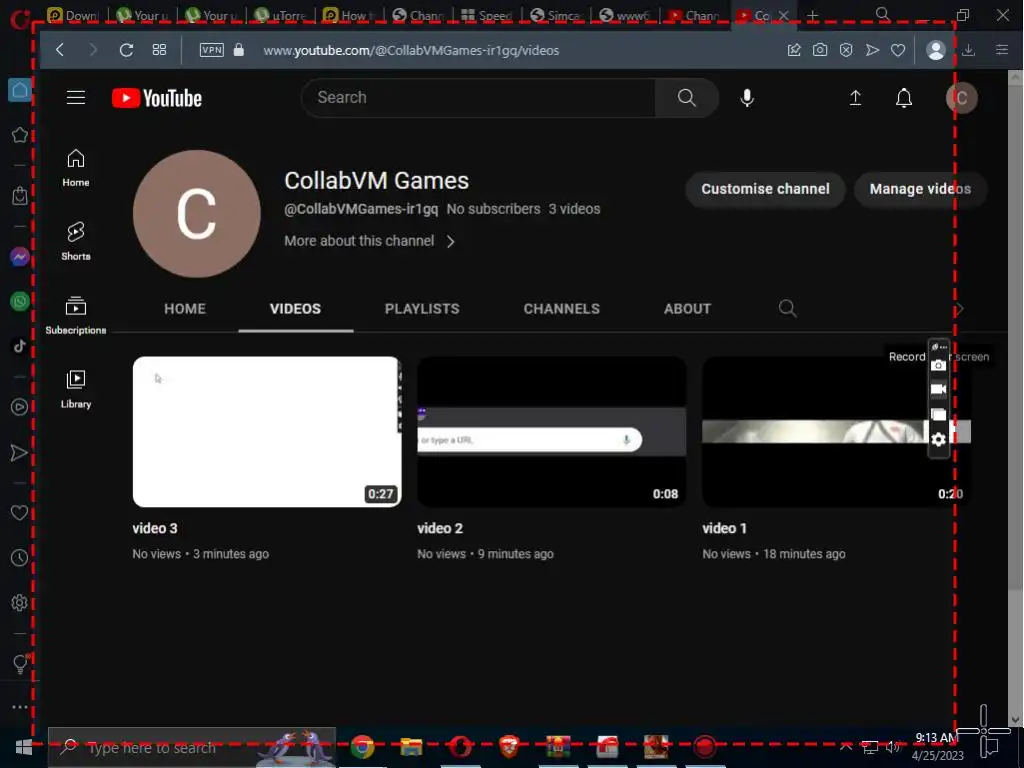Screen dimensions: 1024x768
Task: Open Subscriptions in the sidebar
Action: pos(76,315)
